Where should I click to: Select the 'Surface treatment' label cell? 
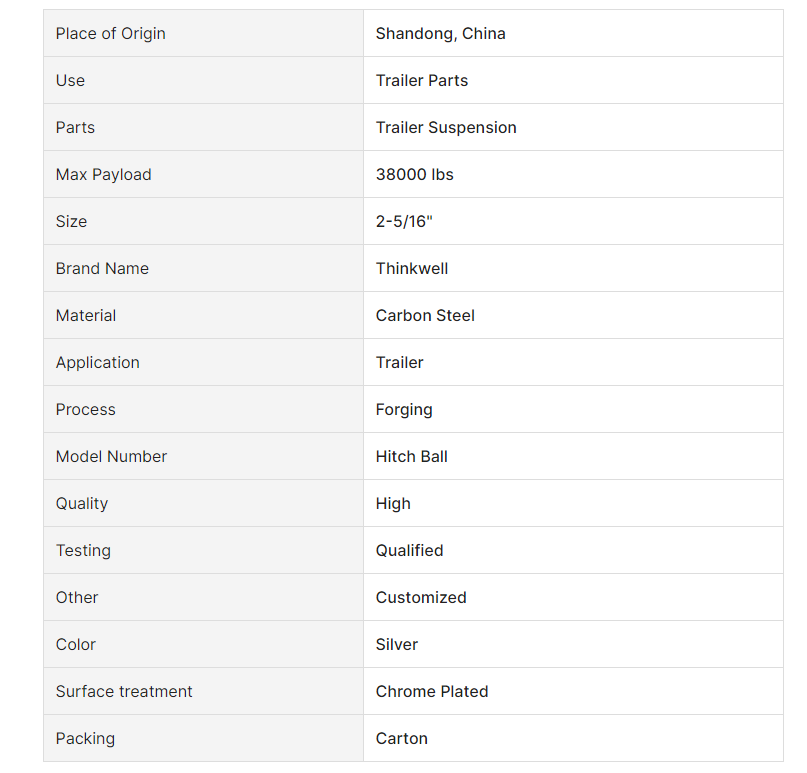(x=203, y=691)
